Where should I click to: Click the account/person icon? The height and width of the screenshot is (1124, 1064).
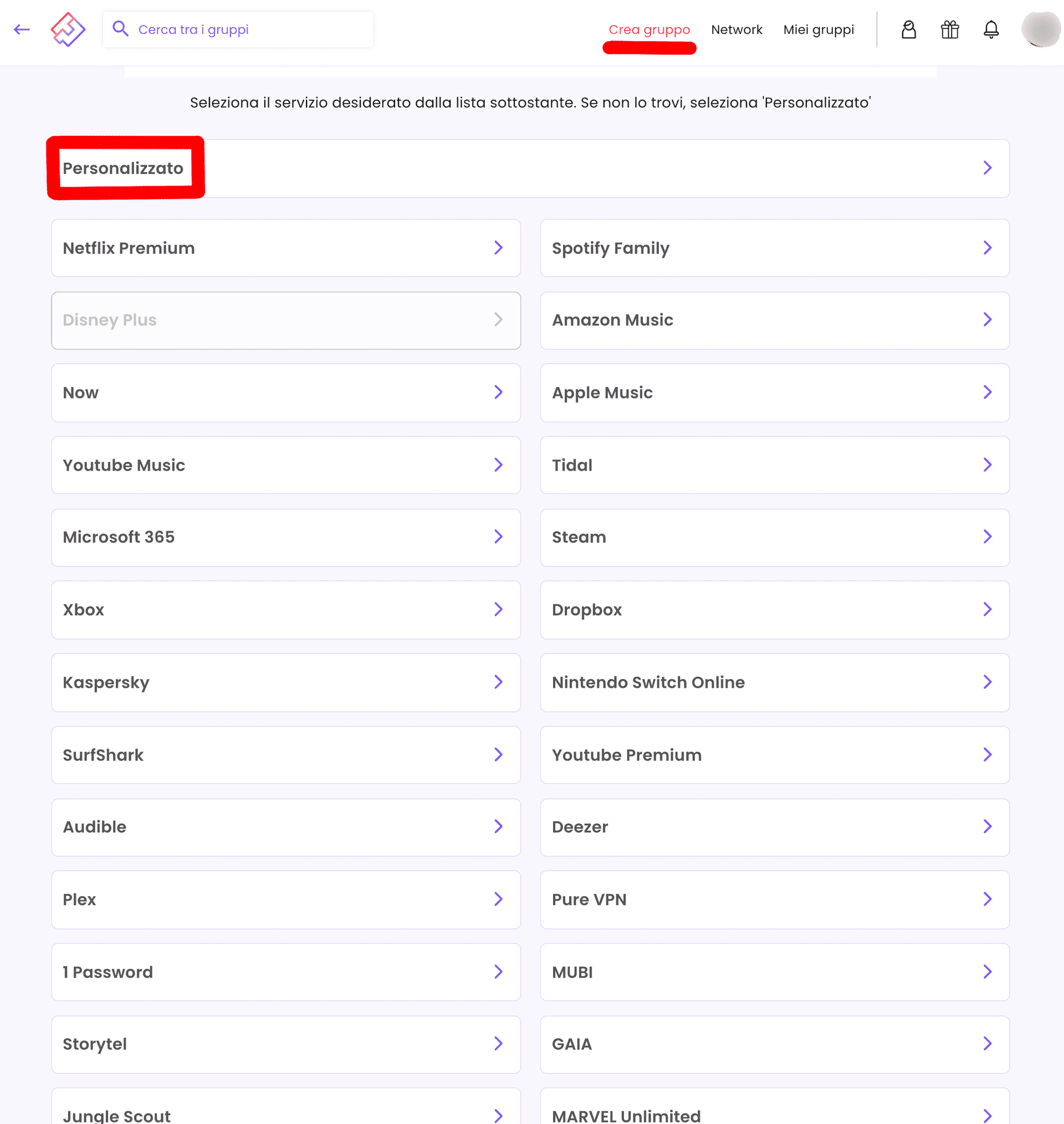[907, 29]
